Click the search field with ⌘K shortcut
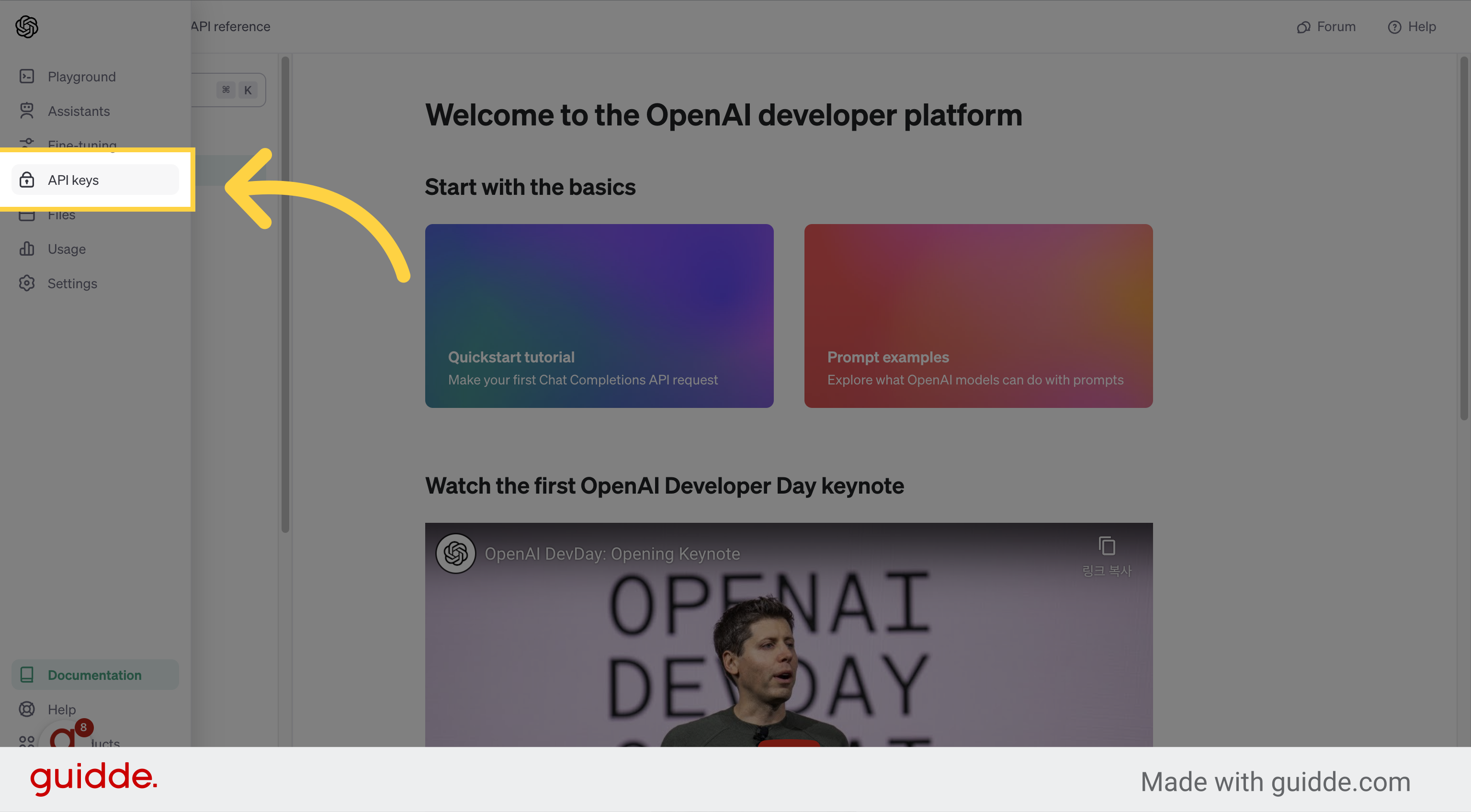The height and width of the screenshot is (812, 1471). (x=228, y=90)
